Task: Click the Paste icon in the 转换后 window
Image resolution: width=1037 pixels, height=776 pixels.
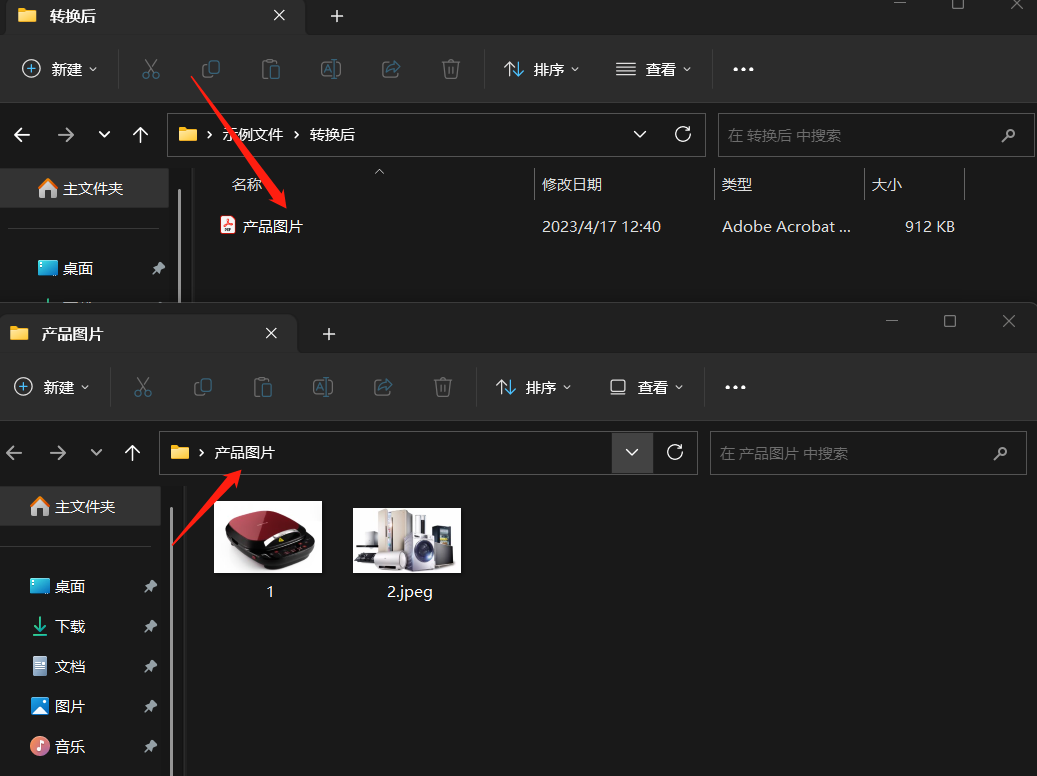Action: 270,69
